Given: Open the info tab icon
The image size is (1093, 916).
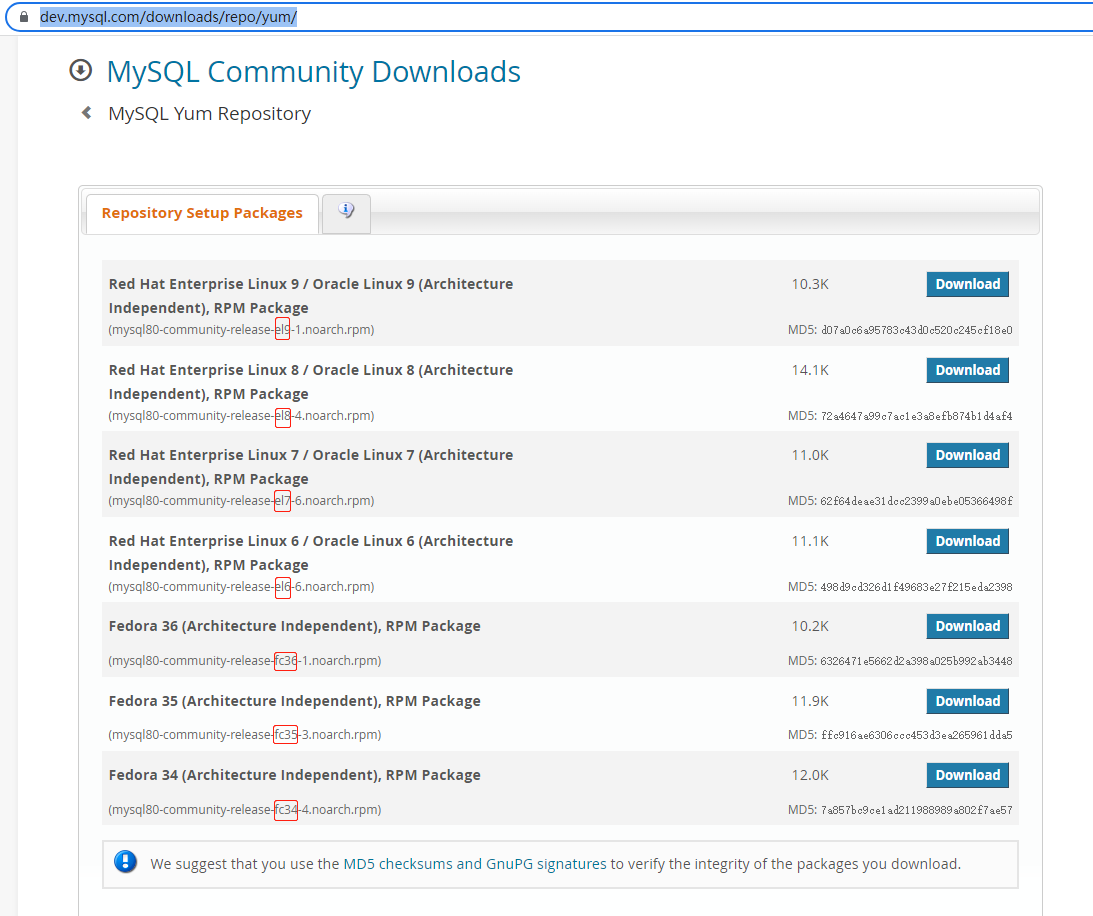Looking at the screenshot, I should [x=346, y=211].
